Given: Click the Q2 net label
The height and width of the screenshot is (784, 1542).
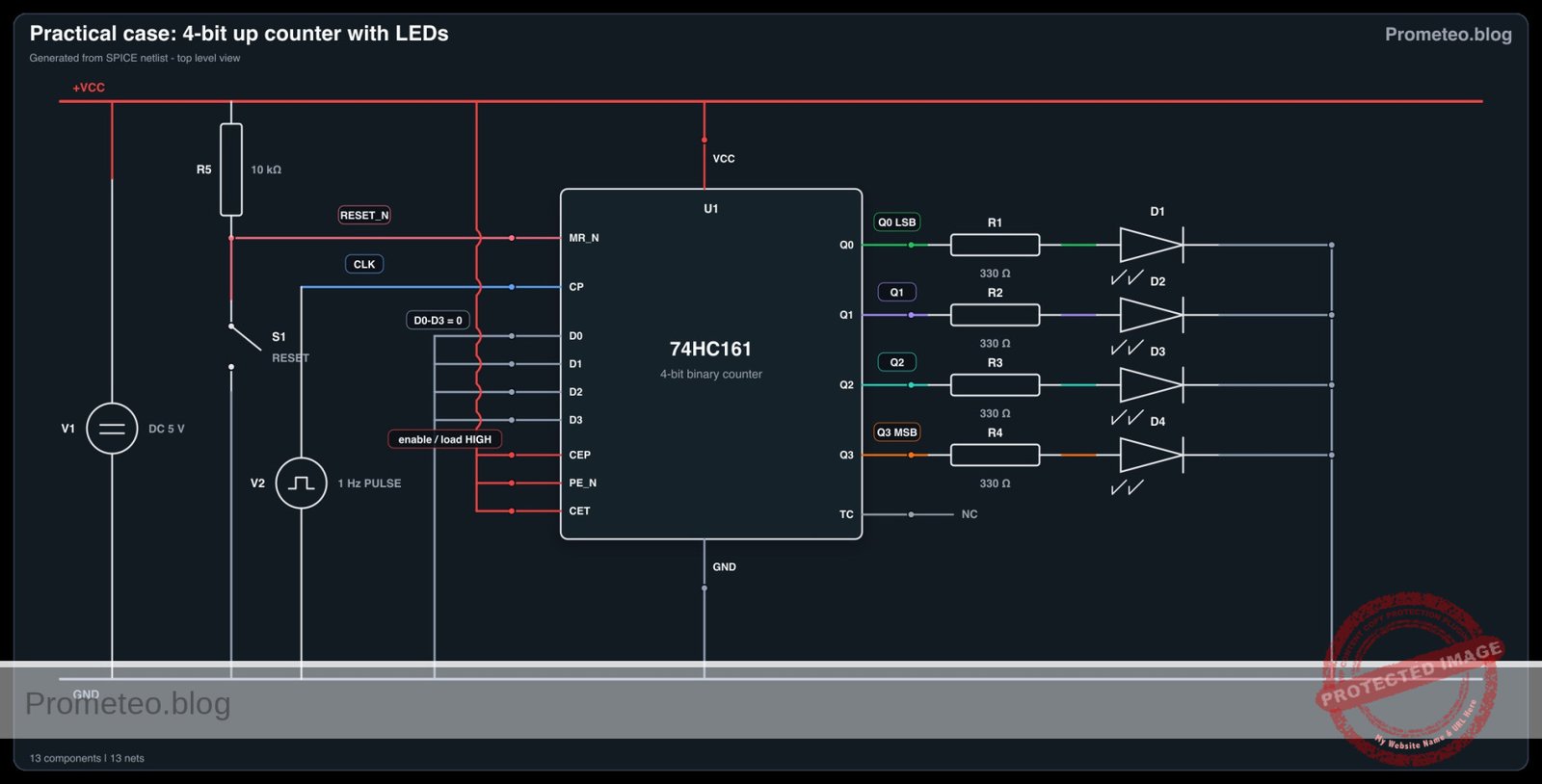Looking at the screenshot, I should pyautogui.click(x=896, y=362).
